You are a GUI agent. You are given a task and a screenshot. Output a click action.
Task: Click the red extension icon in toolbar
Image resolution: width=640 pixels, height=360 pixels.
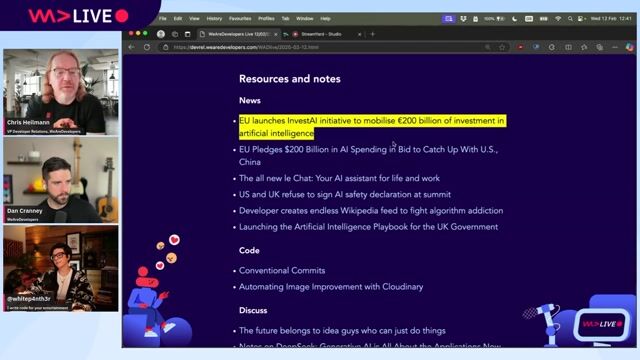coord(520,47)
